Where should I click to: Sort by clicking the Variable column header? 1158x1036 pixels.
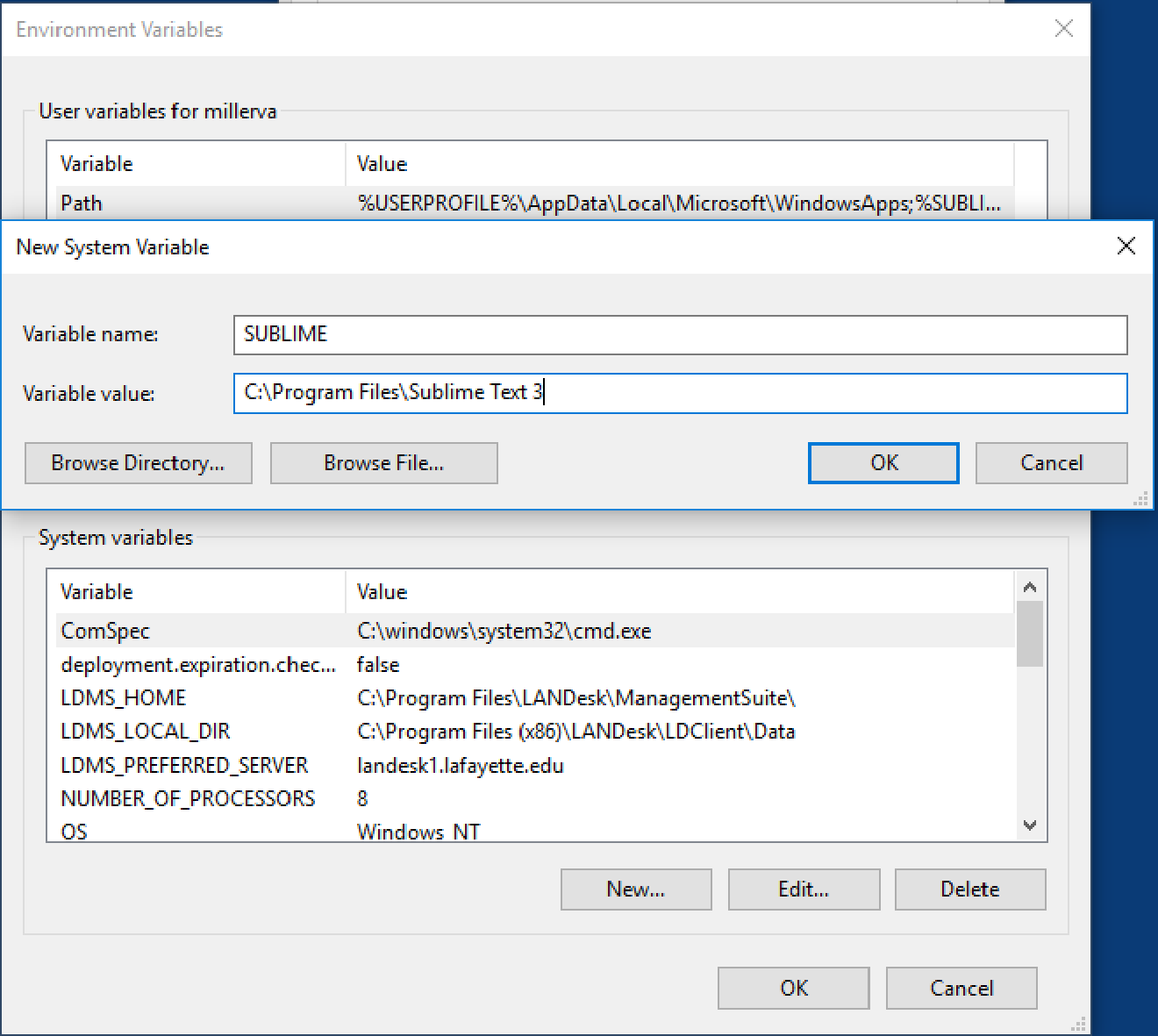(x=96, y=591)
